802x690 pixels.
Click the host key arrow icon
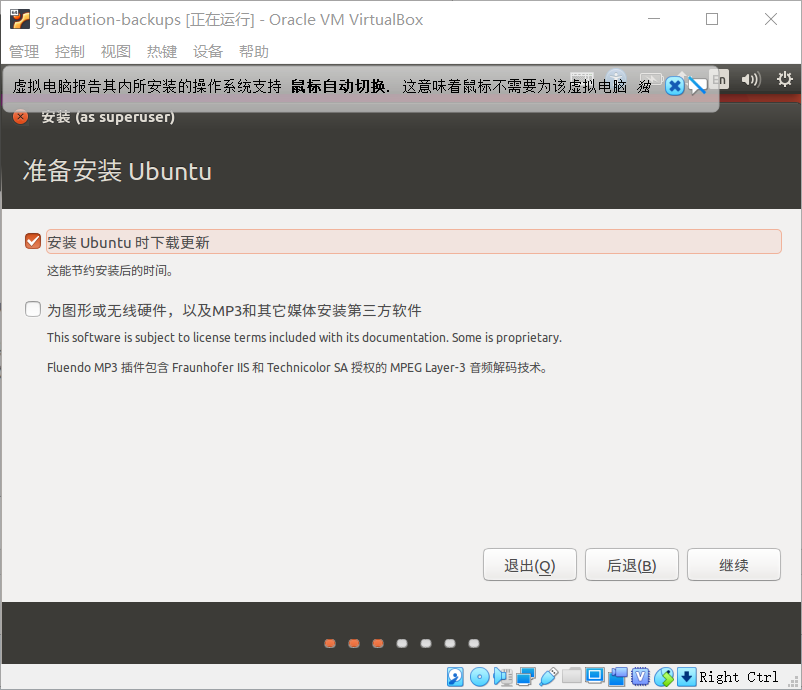(686, 677)
